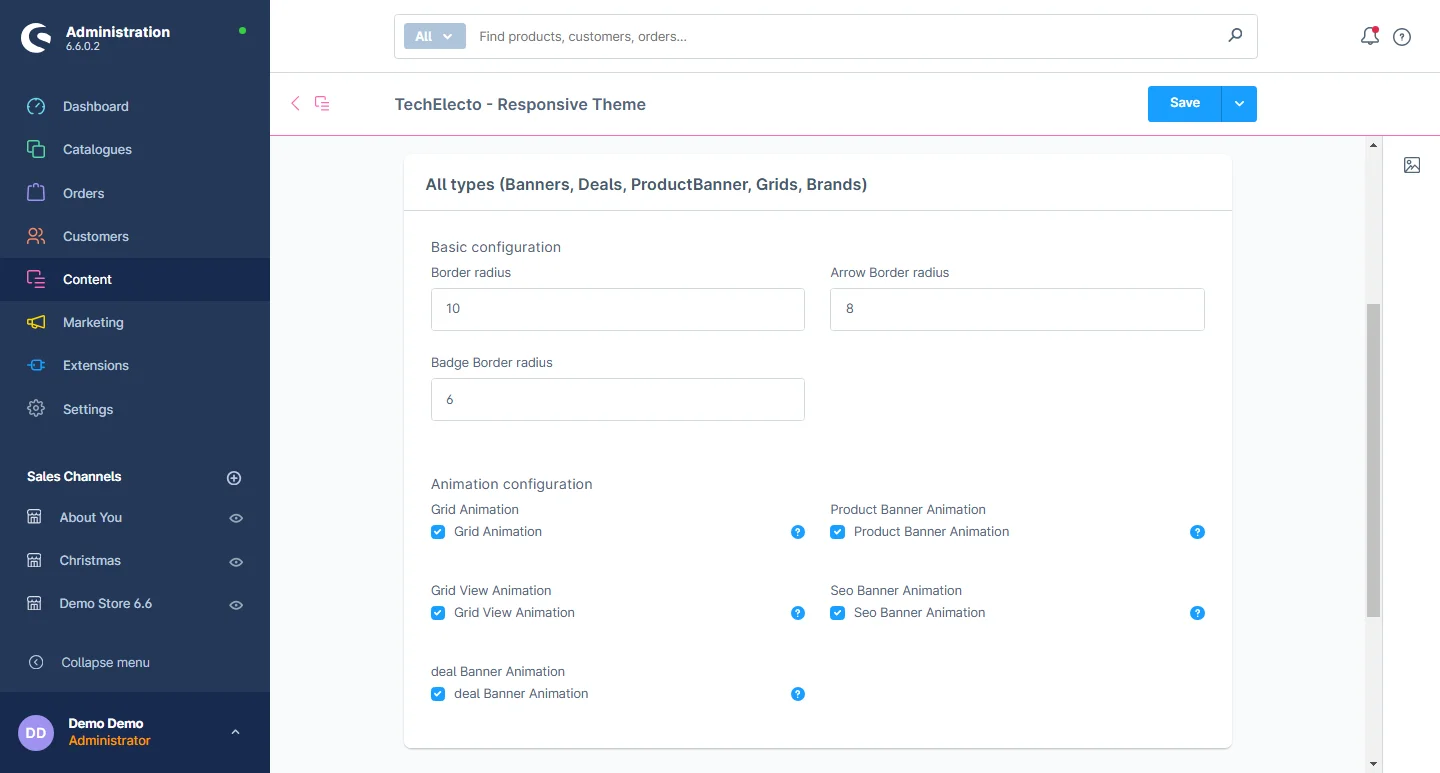
Task: Toggle the deal Banner Animation checkbox
Action: click(x=438, y=694)
